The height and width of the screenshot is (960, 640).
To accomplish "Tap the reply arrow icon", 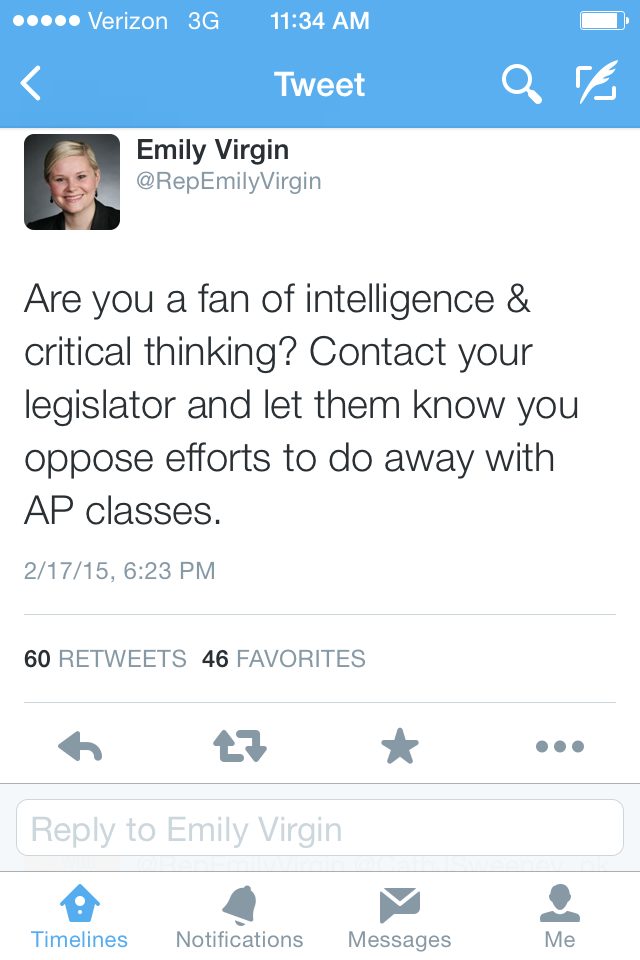I will click(80, 746).
